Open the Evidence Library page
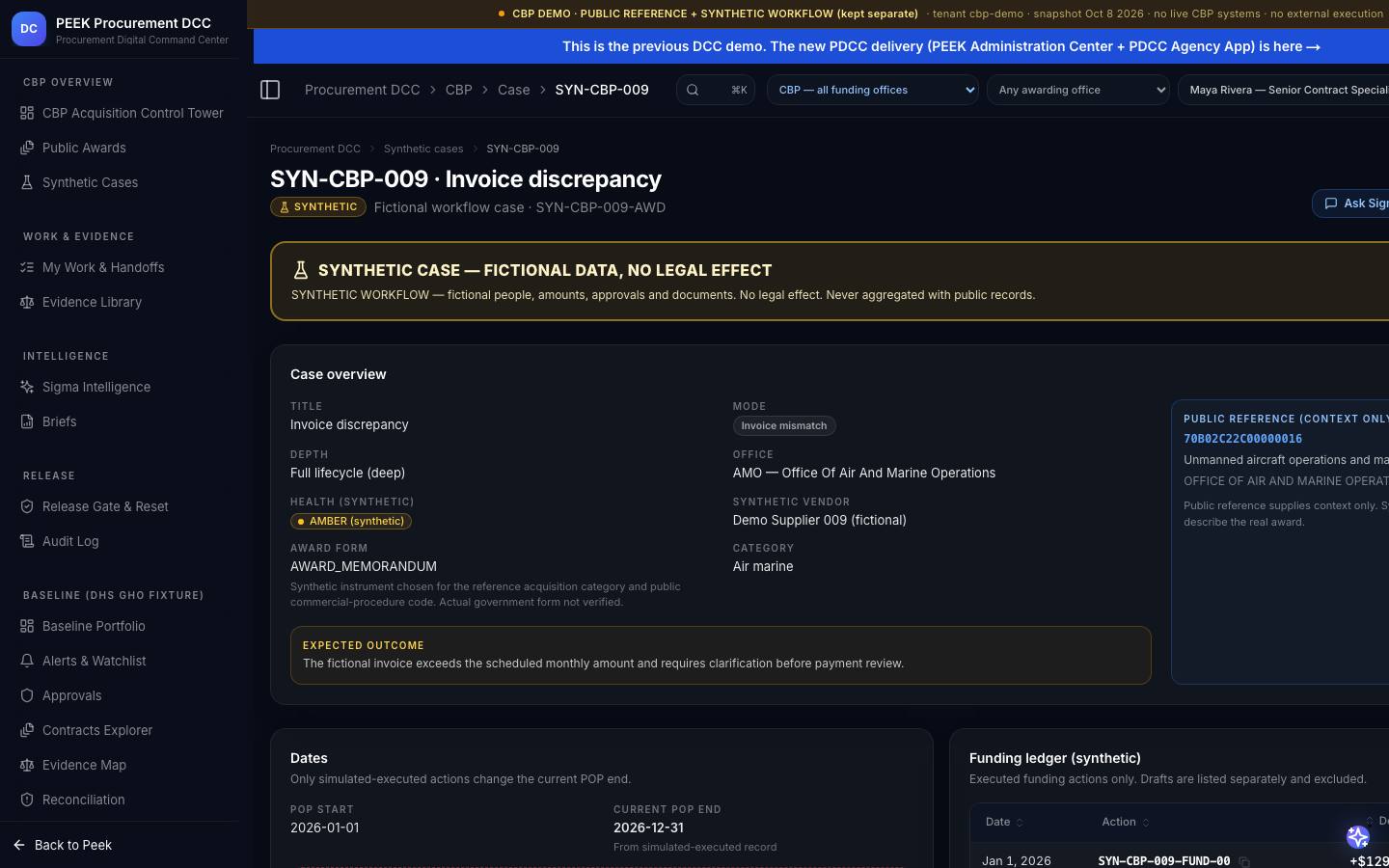Image resolution: width=1389 pixels, height=868 pixels. tap(122, 302)
